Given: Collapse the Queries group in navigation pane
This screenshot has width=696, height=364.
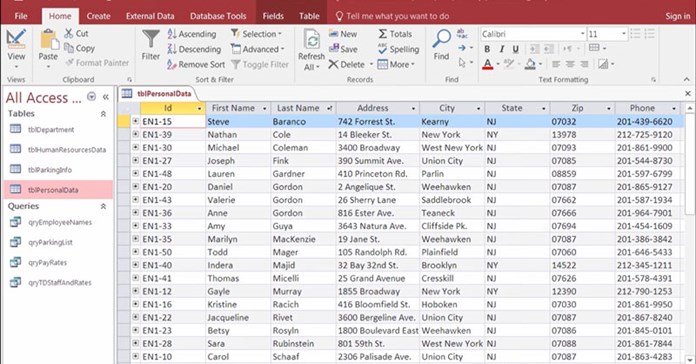Looking at the screenshot, I should point(103,206).
